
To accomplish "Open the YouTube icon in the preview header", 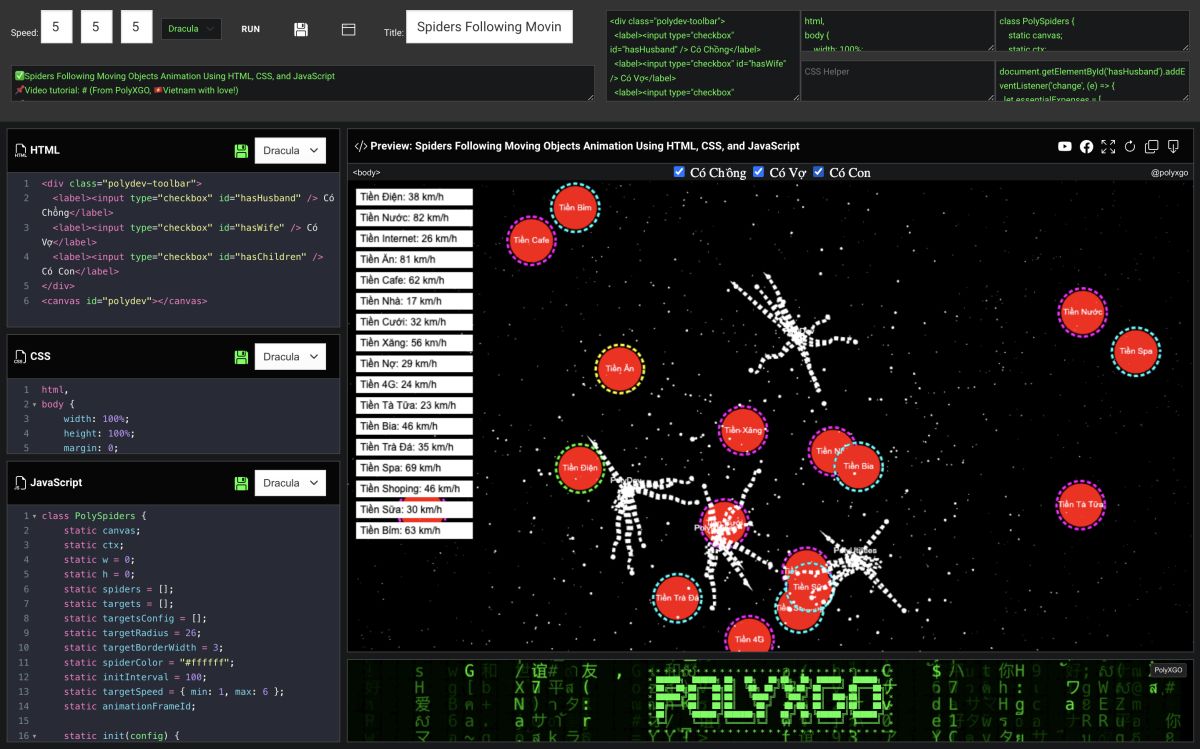I will (x=1065, y=147).
